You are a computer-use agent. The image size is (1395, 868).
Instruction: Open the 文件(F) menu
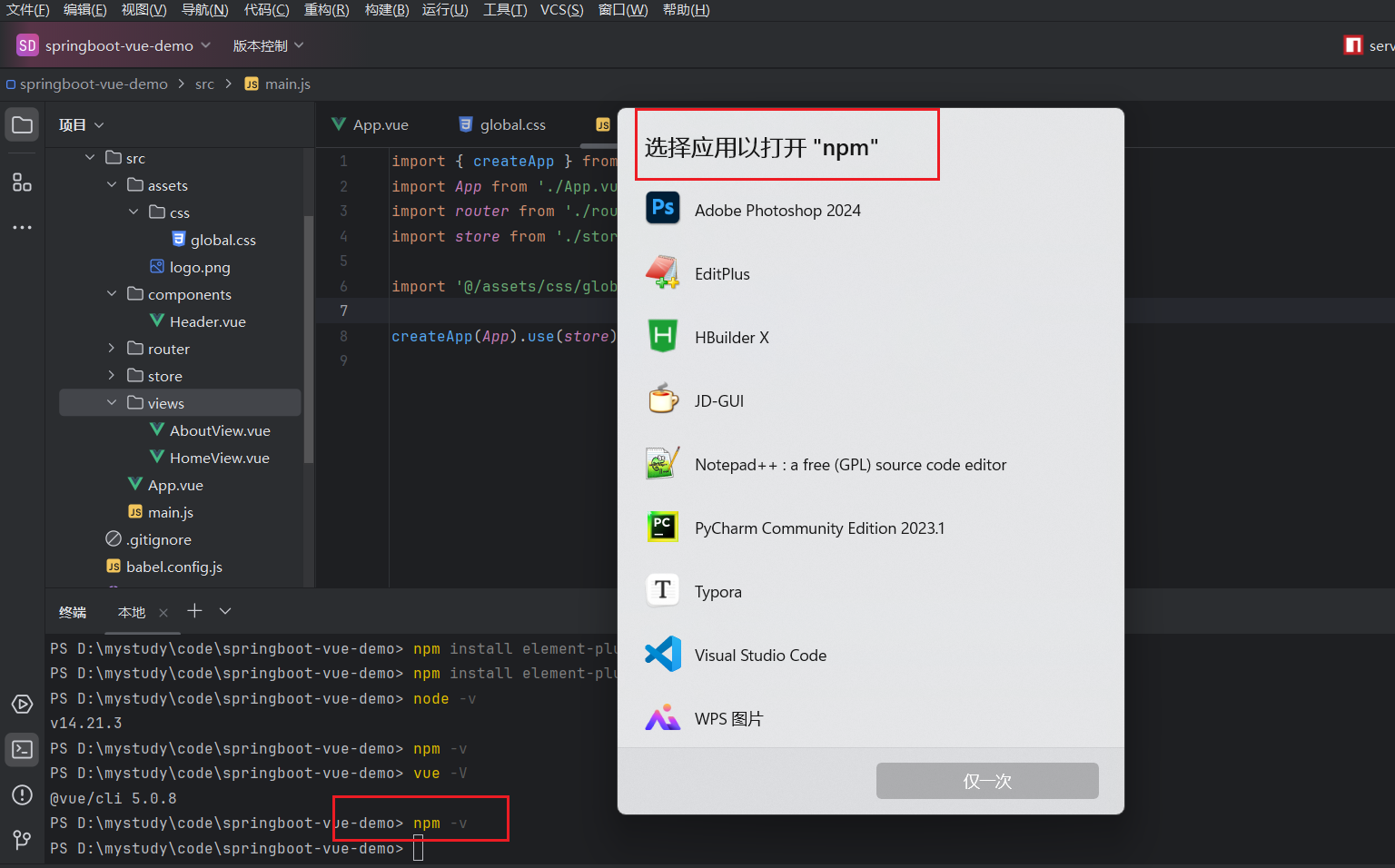coord(27,10)
